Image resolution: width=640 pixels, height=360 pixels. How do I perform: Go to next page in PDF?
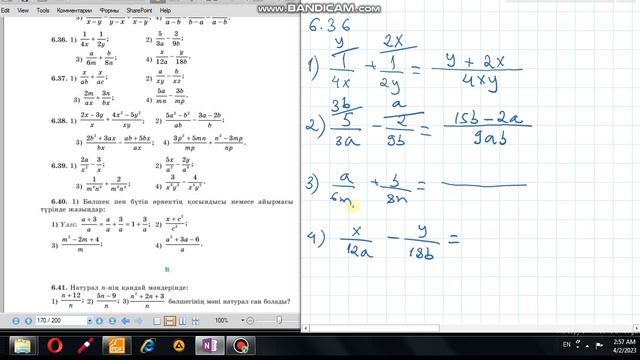pyautogui.click(x=99, y=321)
